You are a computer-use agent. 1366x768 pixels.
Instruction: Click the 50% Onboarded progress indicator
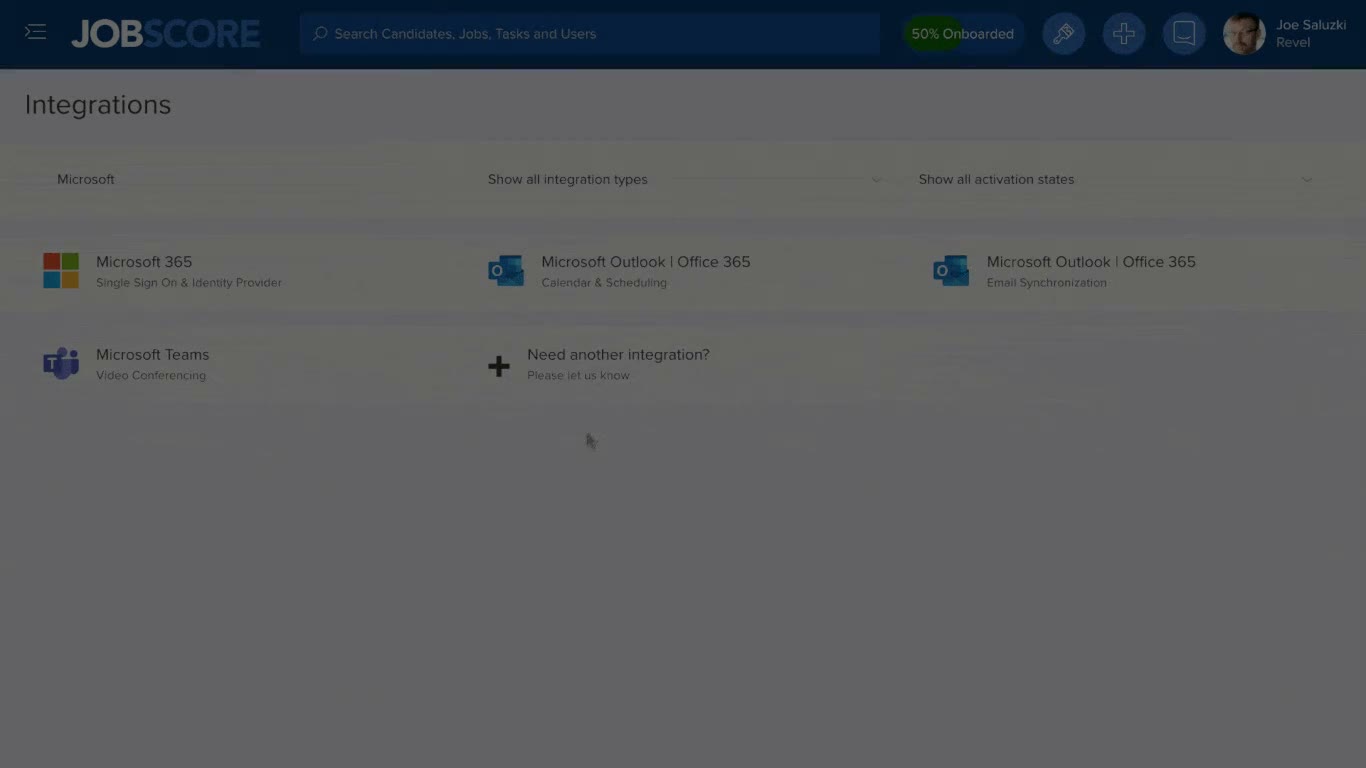[x=963, y=34]
